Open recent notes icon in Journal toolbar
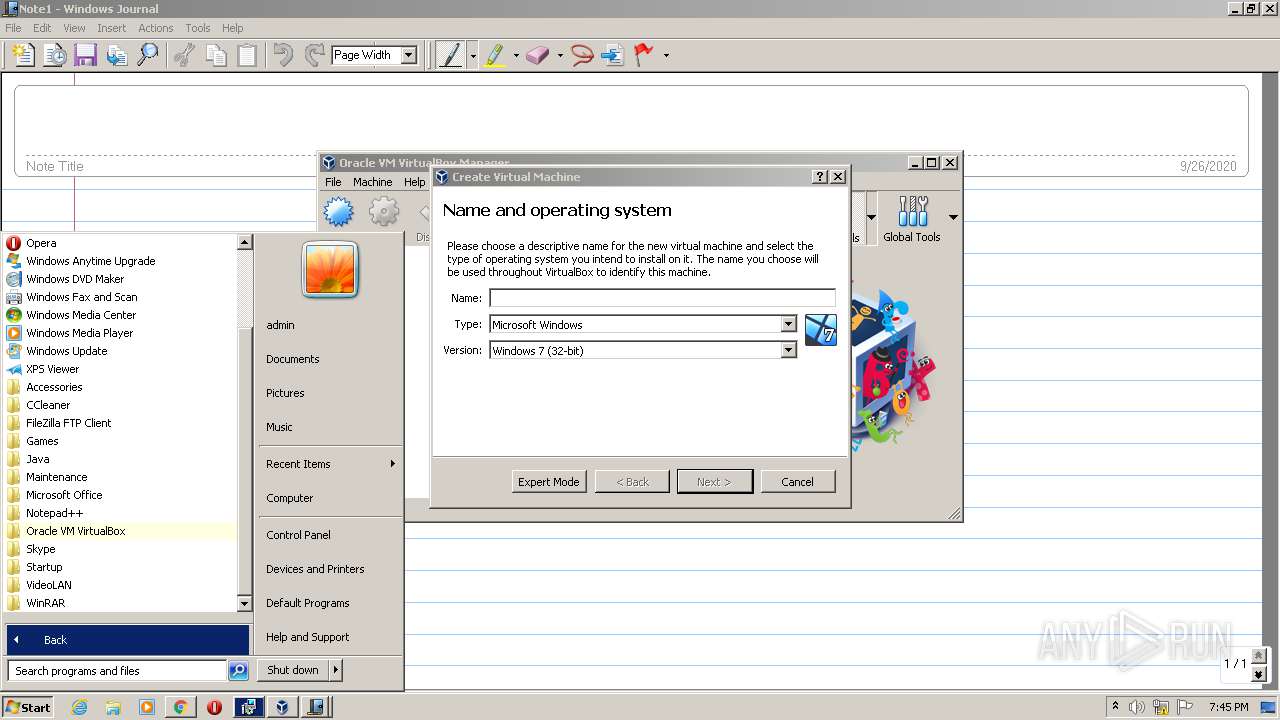 tap(54, 55)
